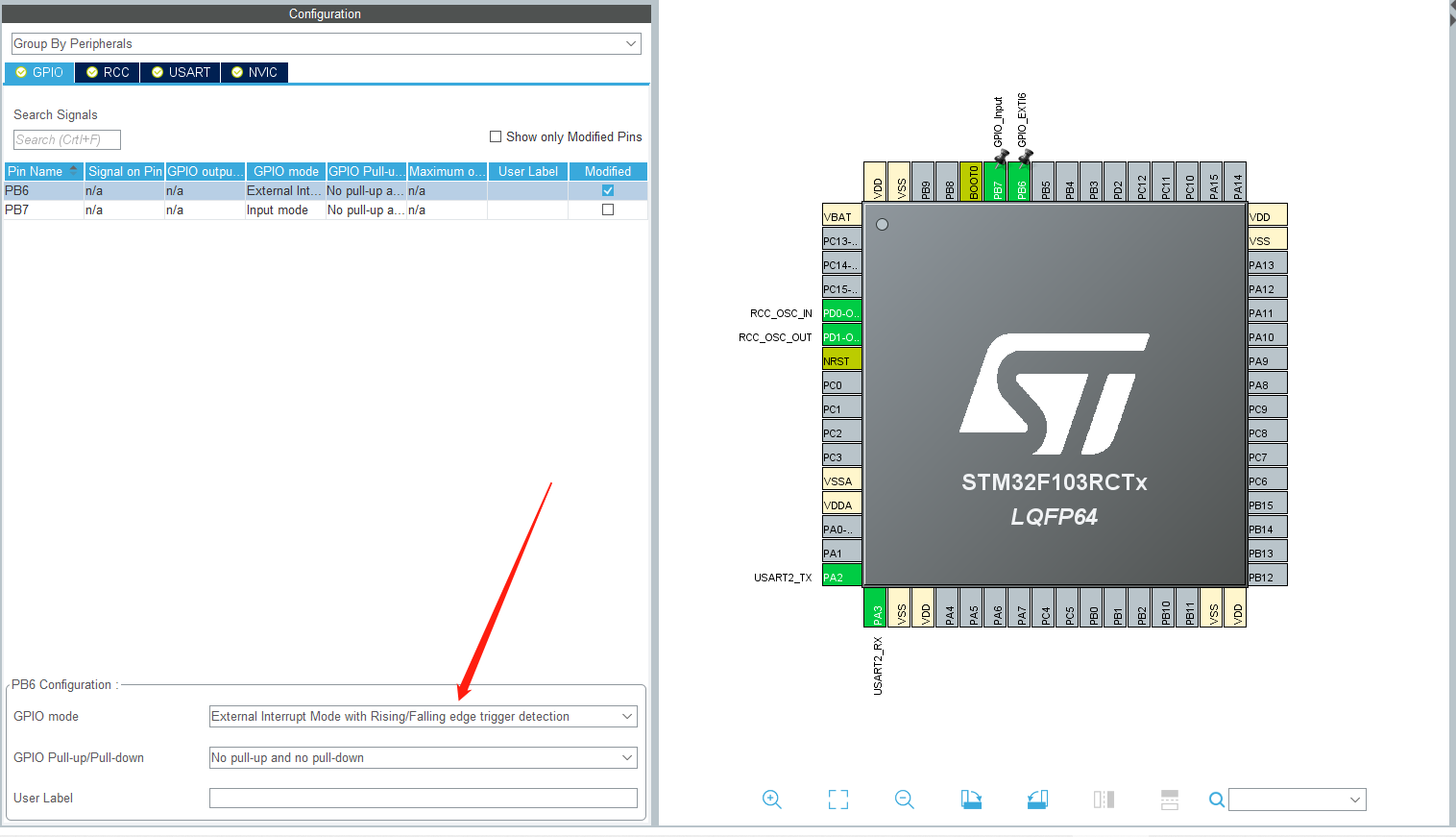This screenshot has width=1456, height=837.
Task: Select the green PB7 pin on the chip
Action: click(x=996, y=182)
